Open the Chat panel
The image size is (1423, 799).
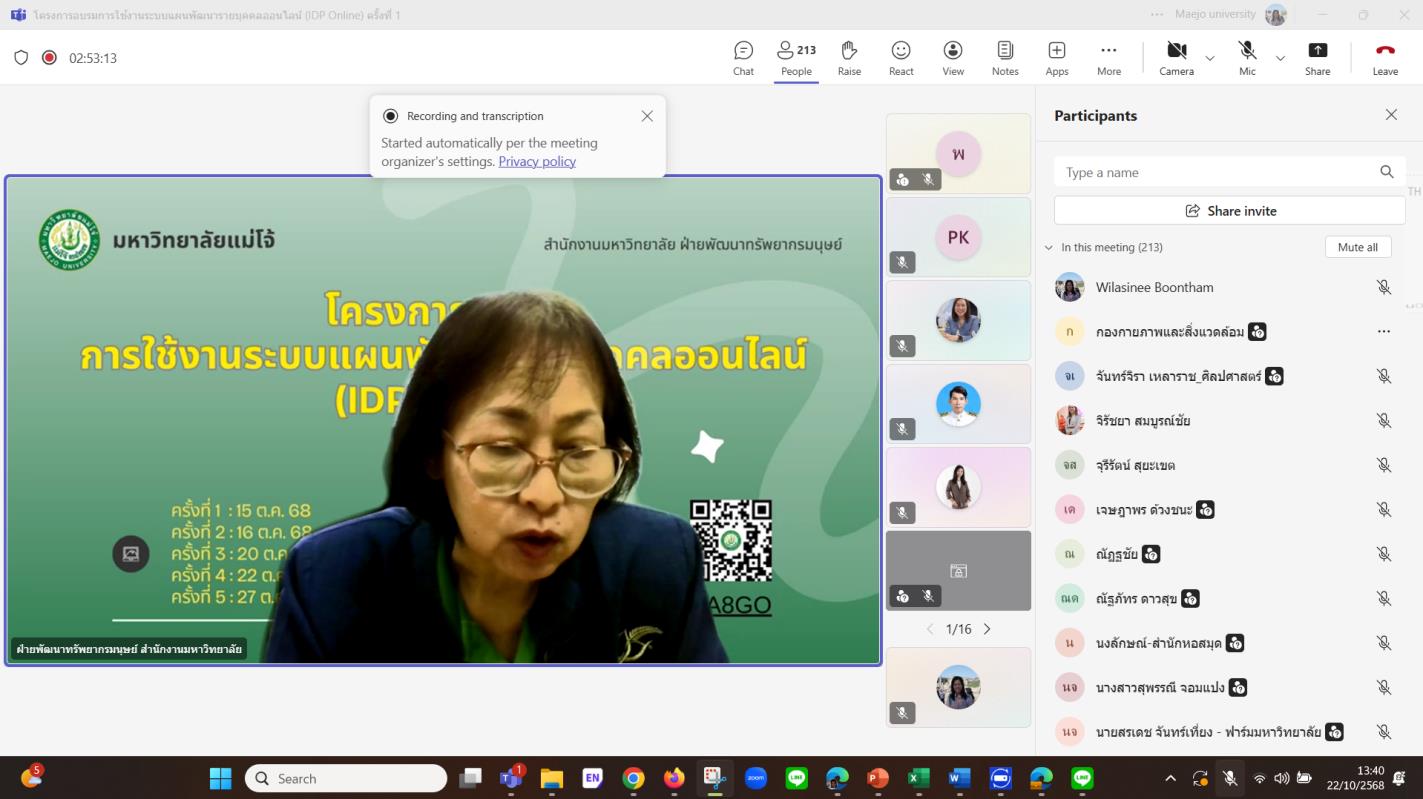pos(743,58)
